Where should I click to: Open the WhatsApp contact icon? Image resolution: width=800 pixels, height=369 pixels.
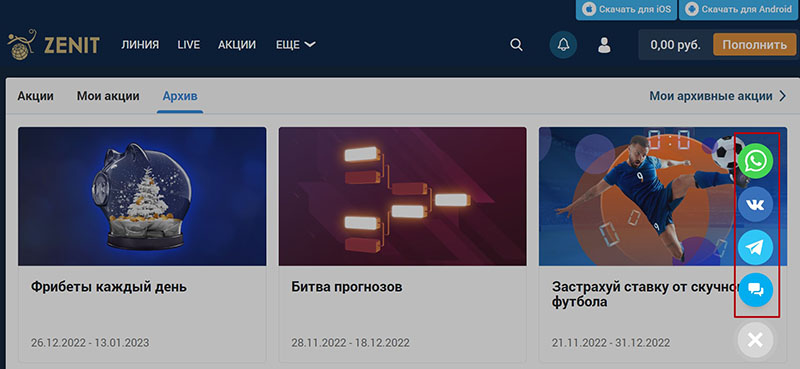755,161
